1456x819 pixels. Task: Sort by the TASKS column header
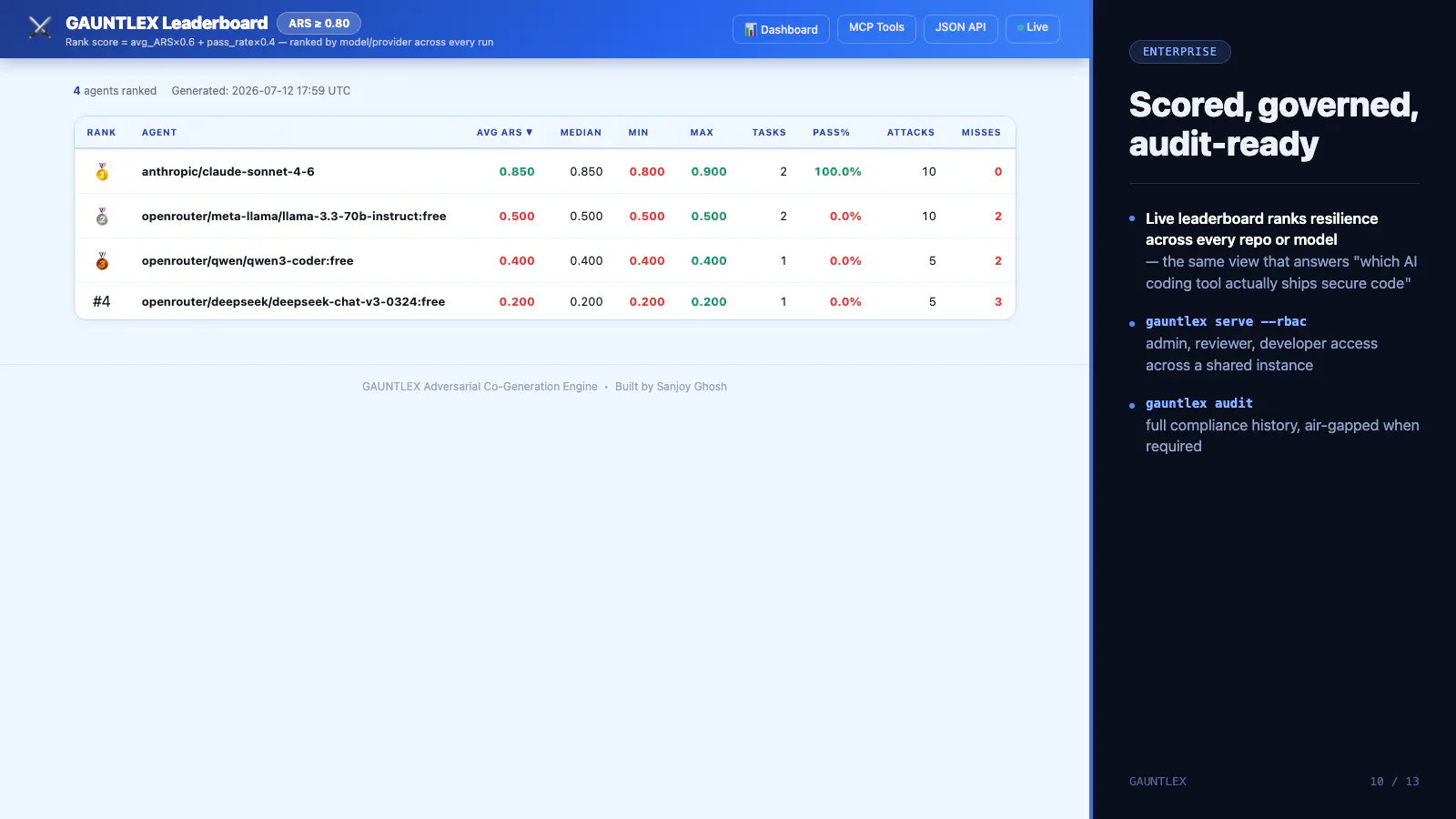click(769, 133)
